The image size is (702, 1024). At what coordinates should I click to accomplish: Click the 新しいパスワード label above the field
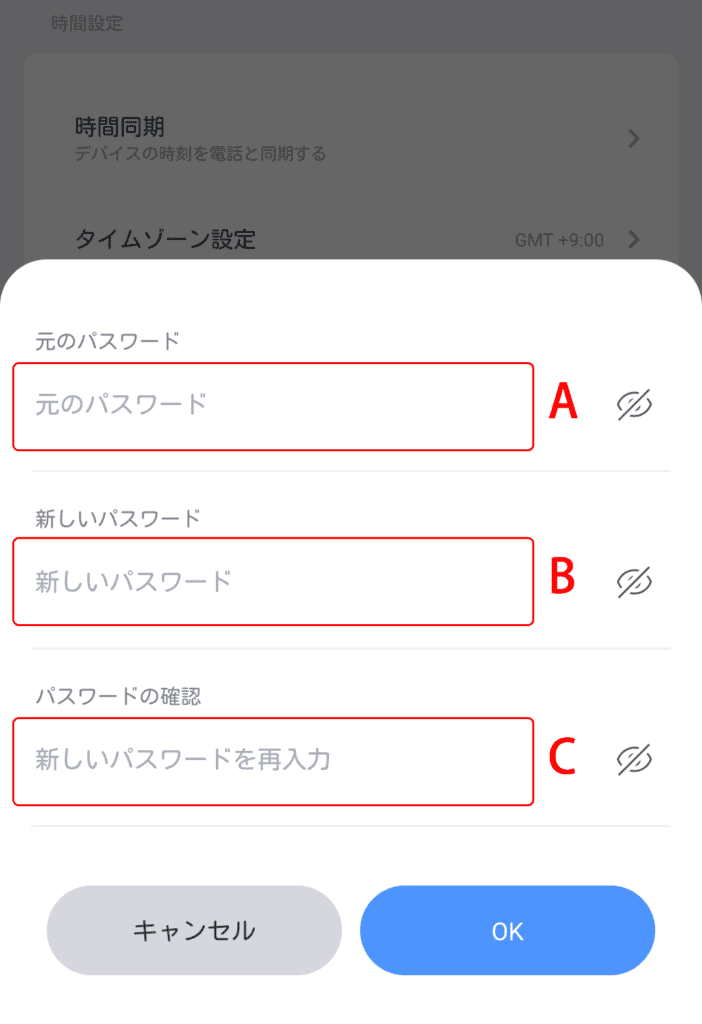pyautogui.click(x=118, y=518)
